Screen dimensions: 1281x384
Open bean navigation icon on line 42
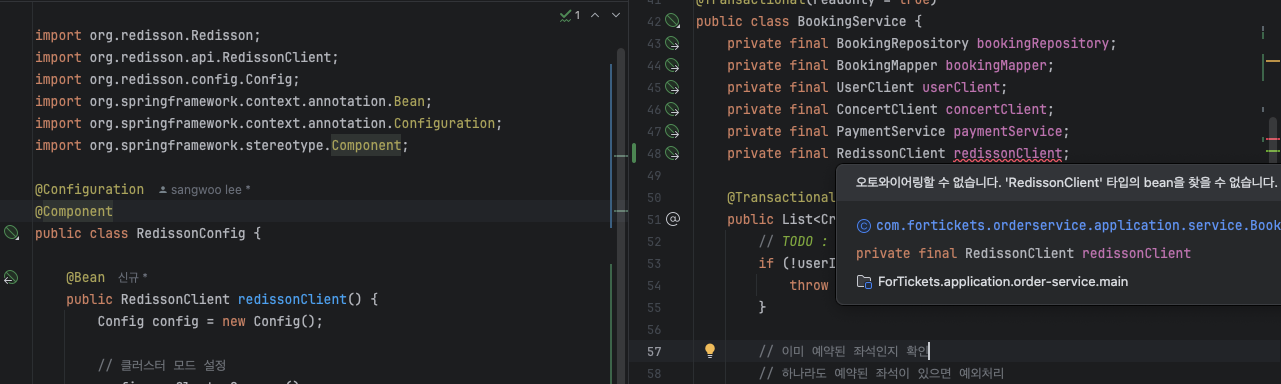click(x=673, y=22)
